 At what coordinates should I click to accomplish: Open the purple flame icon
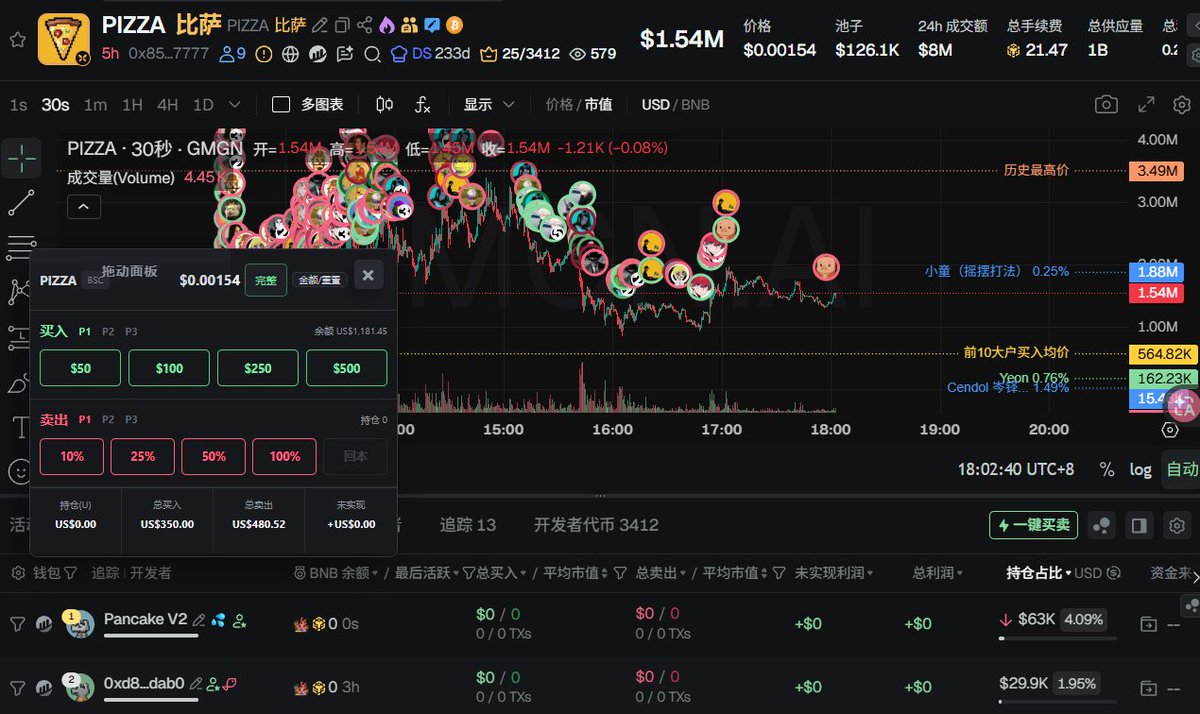[387, 25]
